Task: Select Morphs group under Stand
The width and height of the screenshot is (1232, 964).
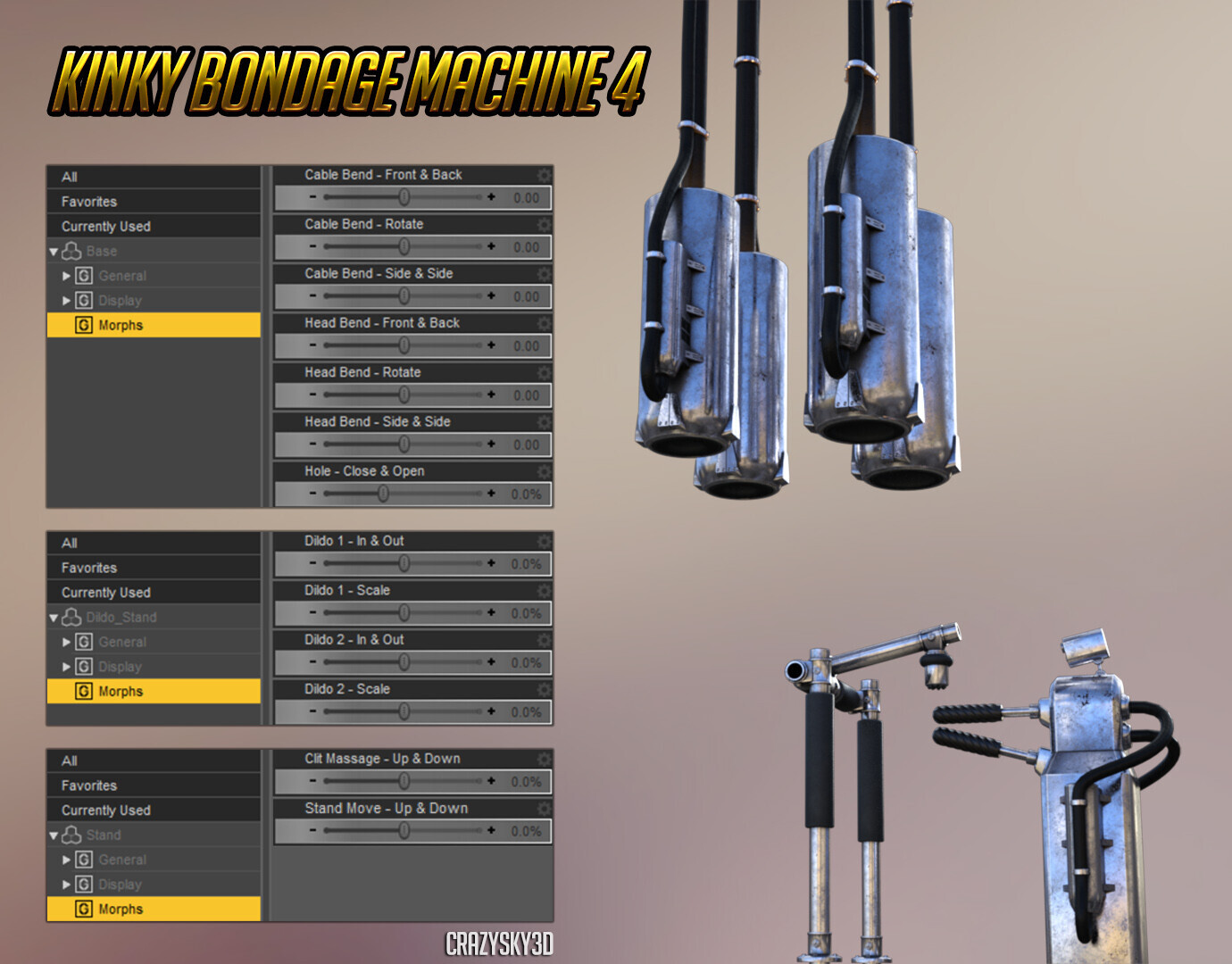Action: tap(121, 909)
